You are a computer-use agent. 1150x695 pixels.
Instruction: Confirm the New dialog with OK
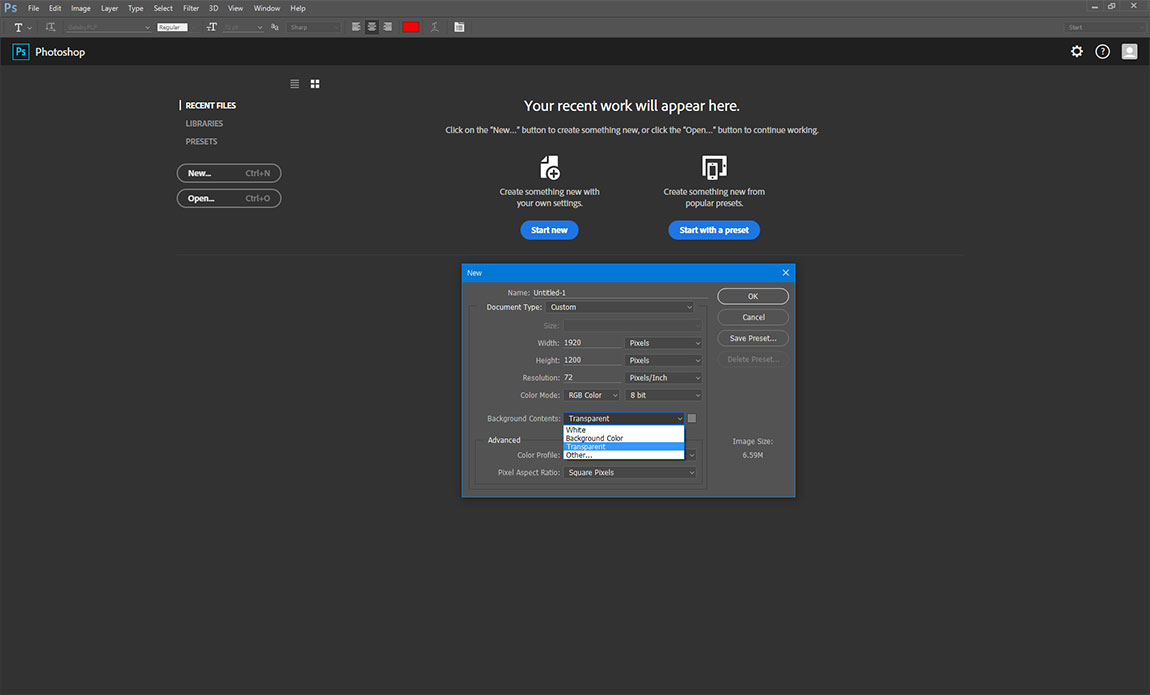click(752, 296)
